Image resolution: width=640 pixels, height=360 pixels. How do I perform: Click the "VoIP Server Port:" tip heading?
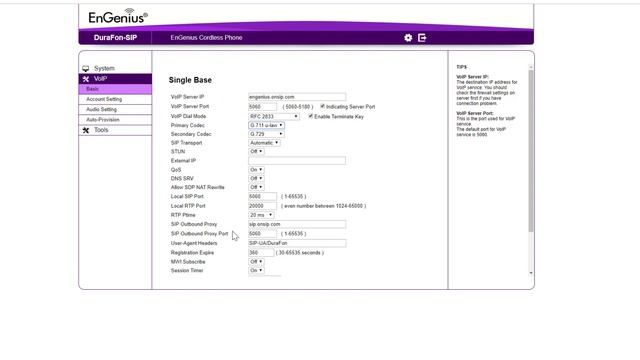[x=475, y=113]
